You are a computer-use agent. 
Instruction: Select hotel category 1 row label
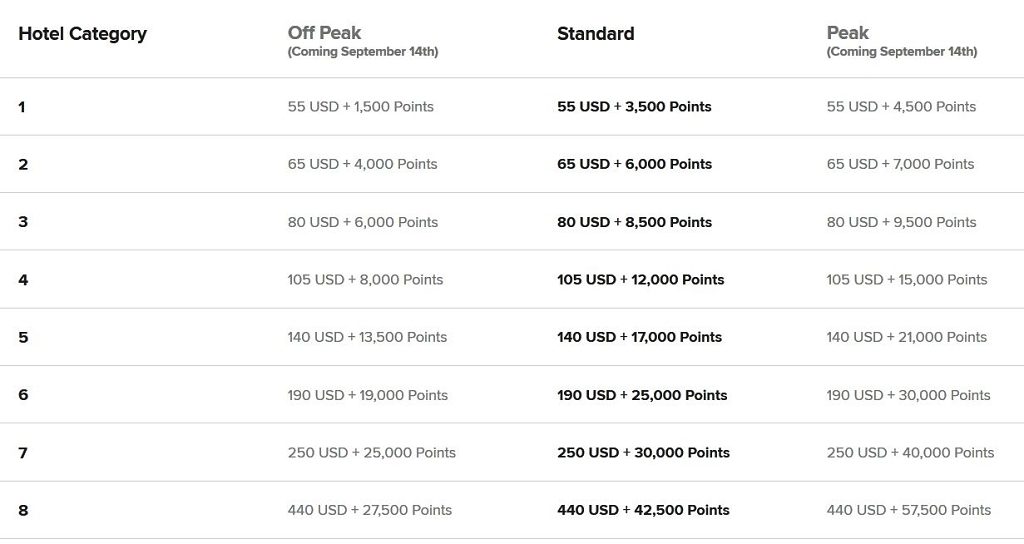click(22, 107)
